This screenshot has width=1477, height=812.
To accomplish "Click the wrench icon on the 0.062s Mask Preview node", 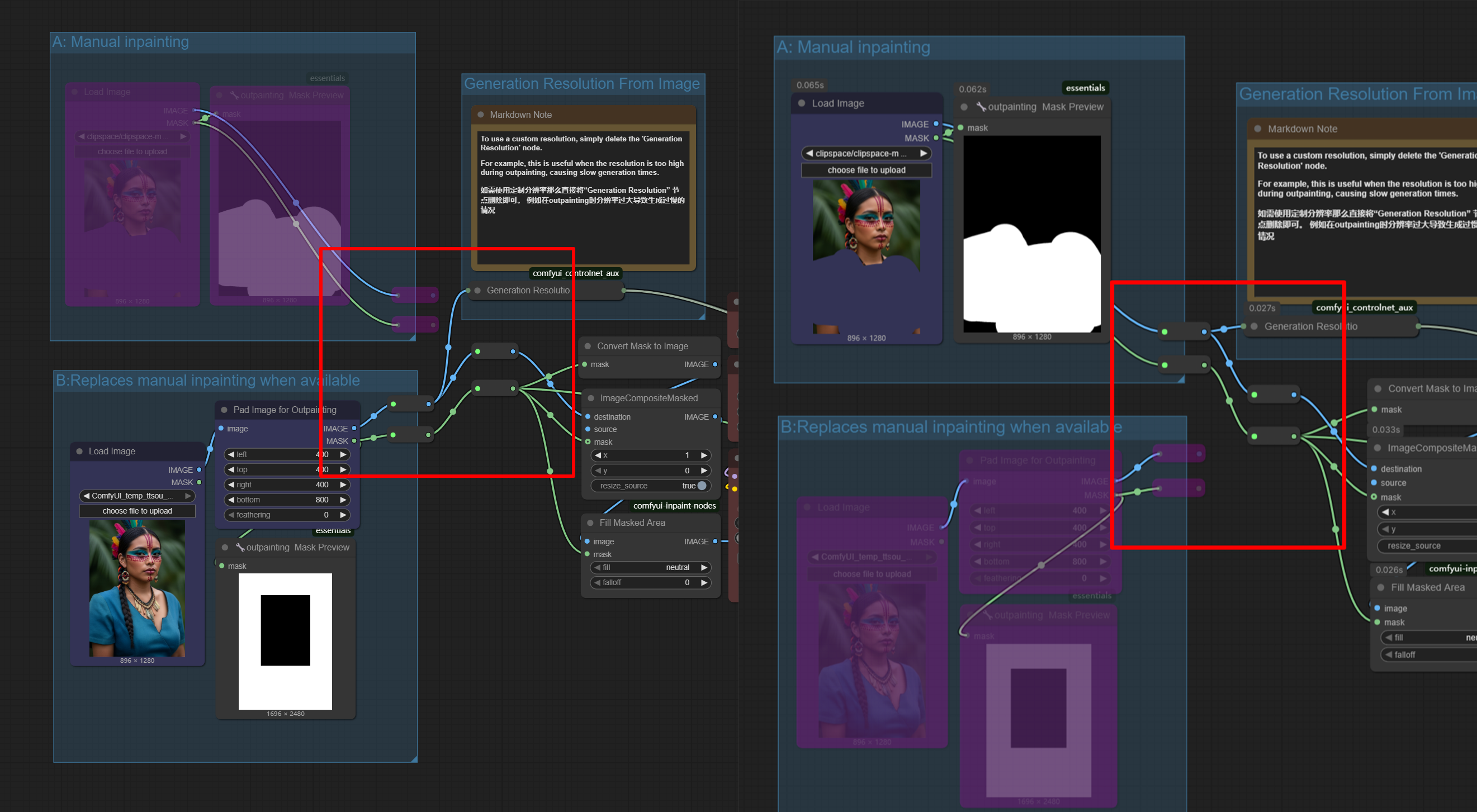I will pyautogui.click(x=981, y=107).
